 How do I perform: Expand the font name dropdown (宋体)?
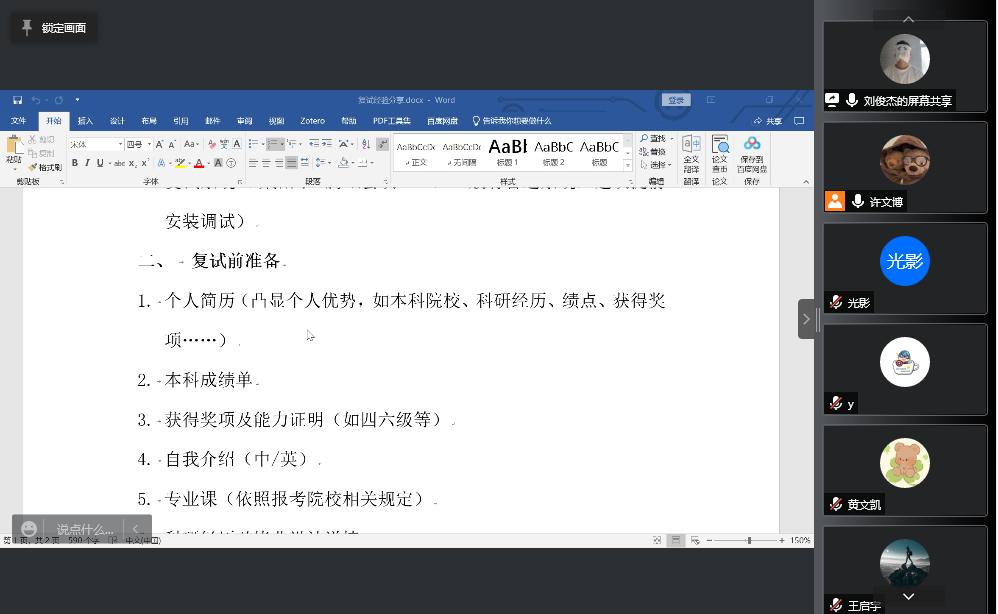(120, 144)
